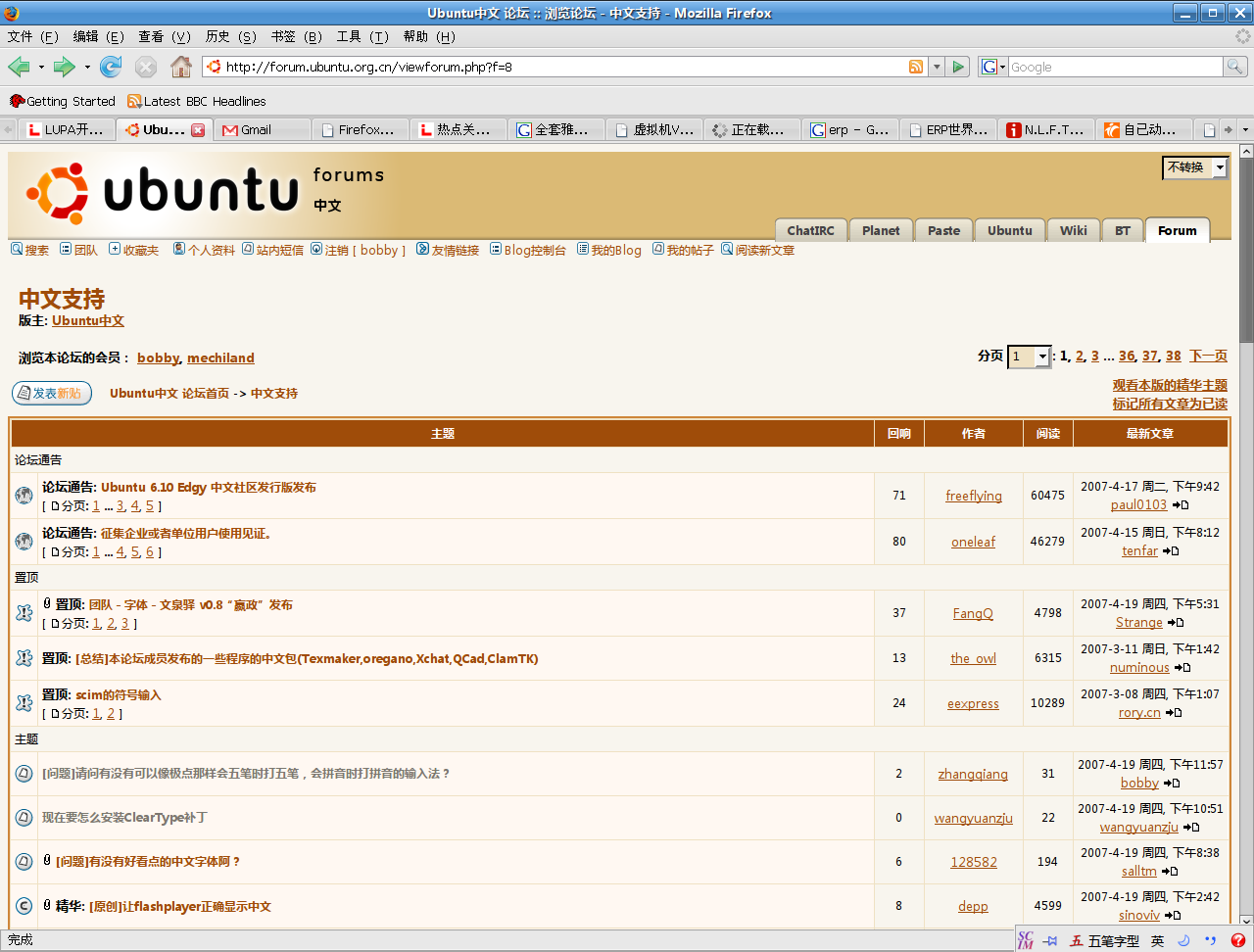Click the Ubuntu logo
Image resolution: width=1254 pixels, height=952 pixels.
click(x=163, y=192)
